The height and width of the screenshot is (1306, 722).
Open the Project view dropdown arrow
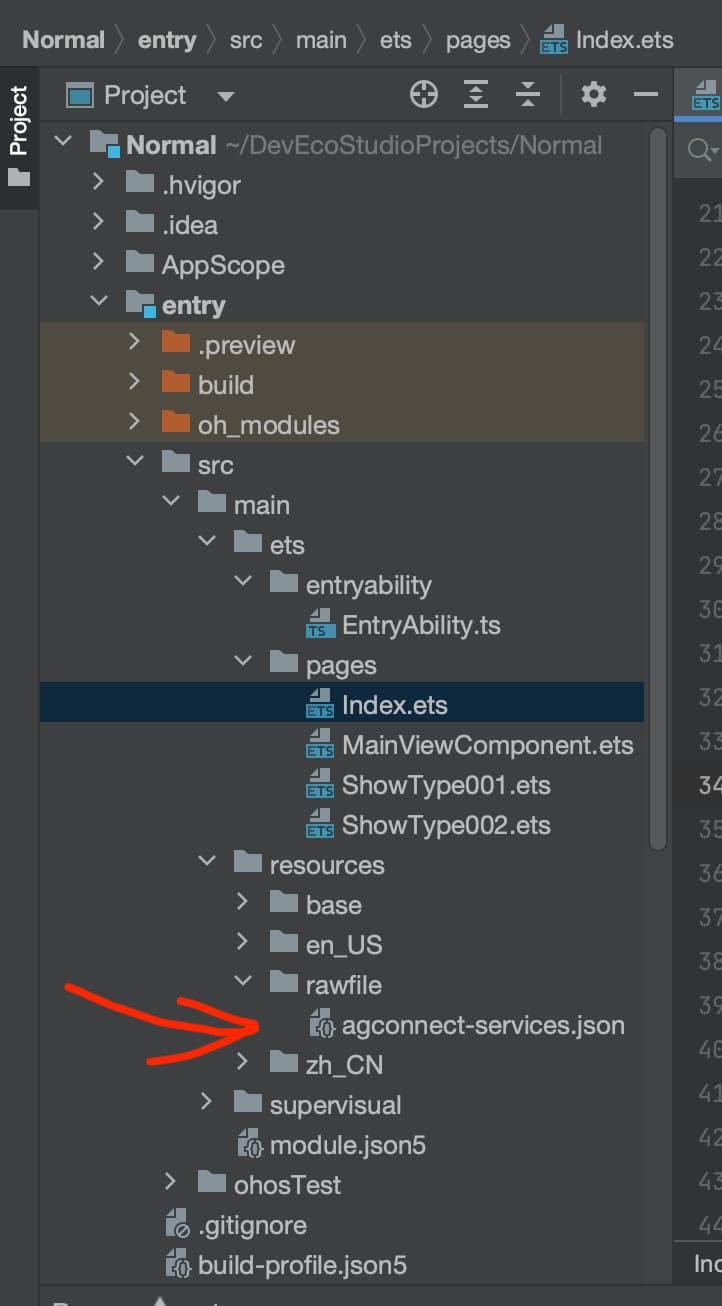click(226, 97)
